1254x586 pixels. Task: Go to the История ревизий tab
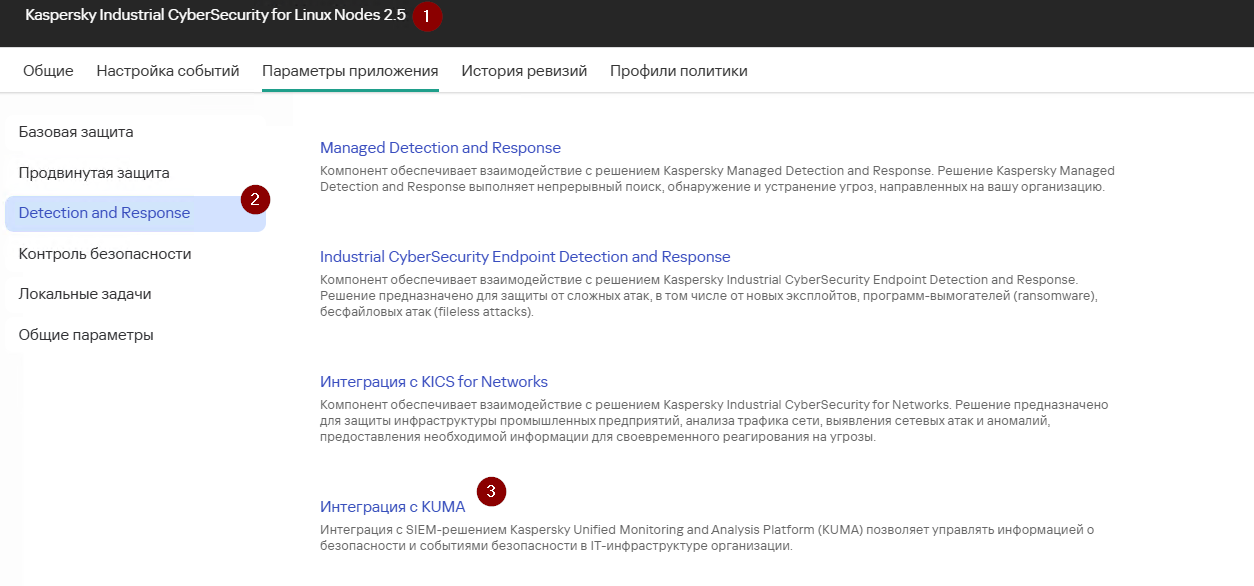(x=524, y=71)
